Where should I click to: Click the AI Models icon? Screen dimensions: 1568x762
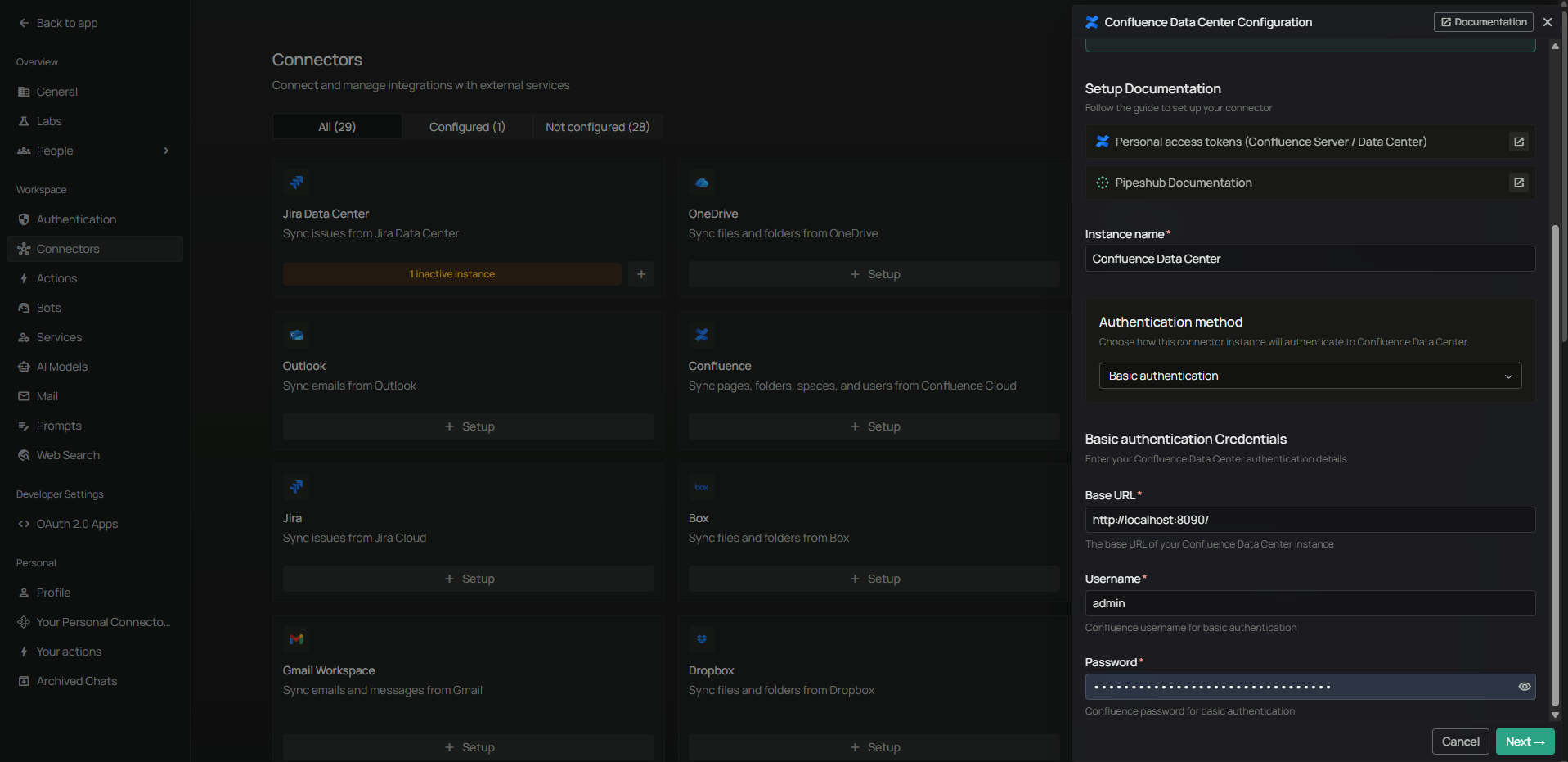(24, 367)
